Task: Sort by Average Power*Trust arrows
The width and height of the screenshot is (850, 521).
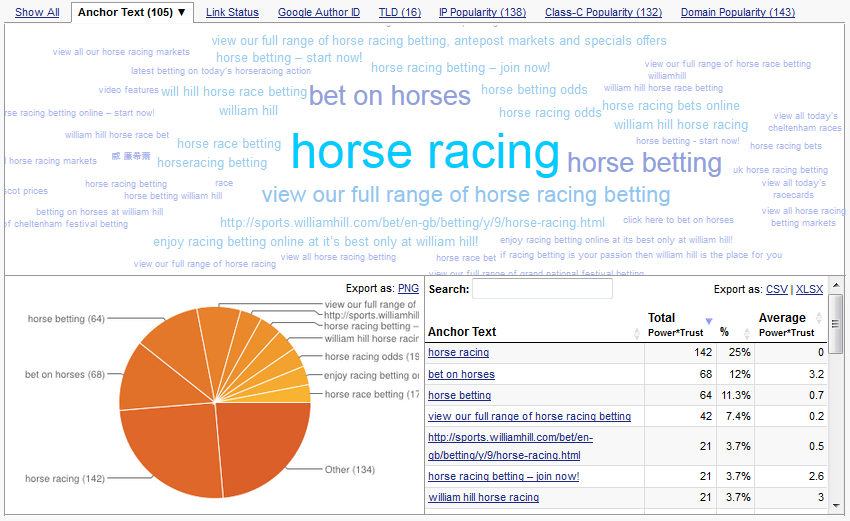Action: point(819,318)
